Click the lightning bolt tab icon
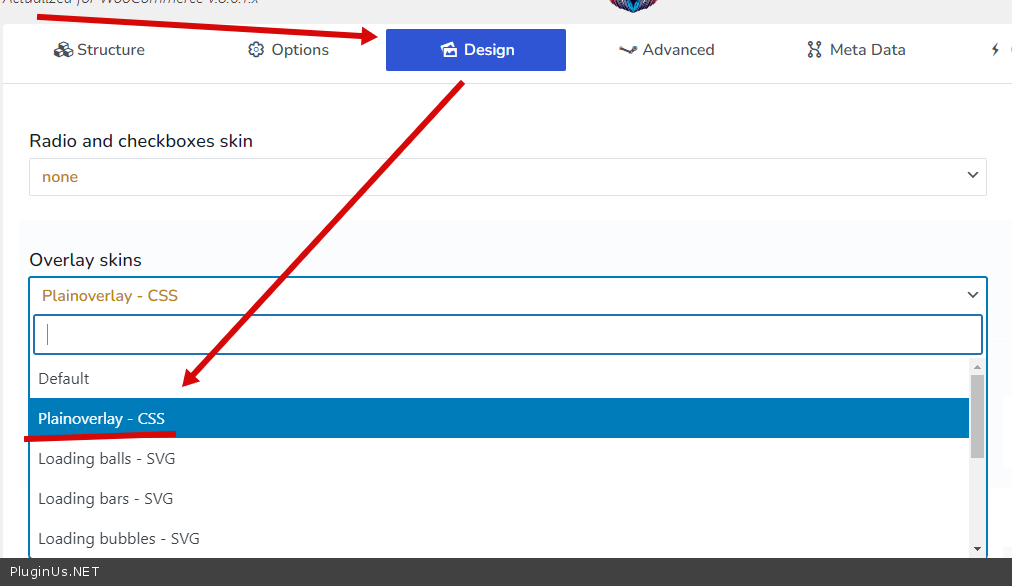Screen dimensions: 1012x586 pyautogui.click(x=995, y=50)
